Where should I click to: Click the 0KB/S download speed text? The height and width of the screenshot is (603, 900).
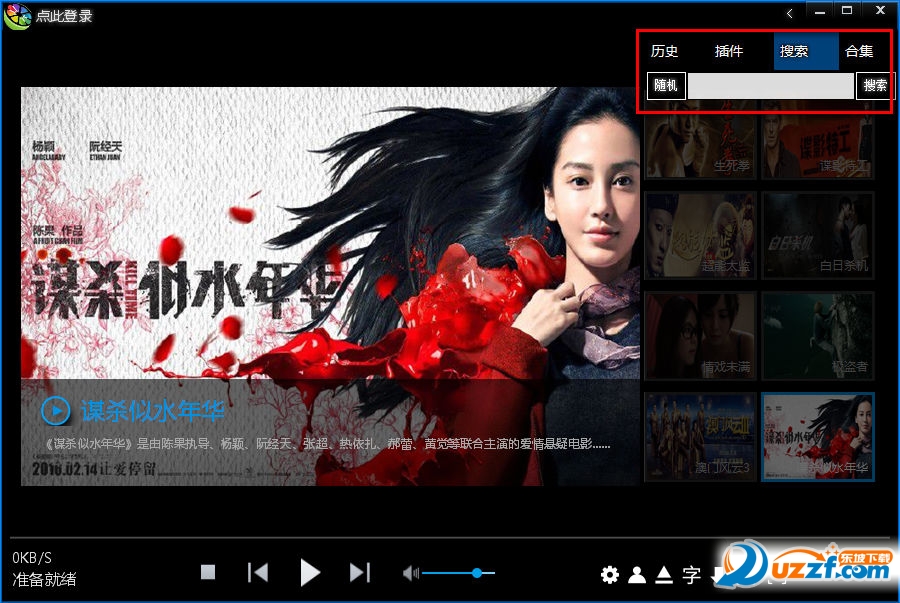click(x=32, y=557)
